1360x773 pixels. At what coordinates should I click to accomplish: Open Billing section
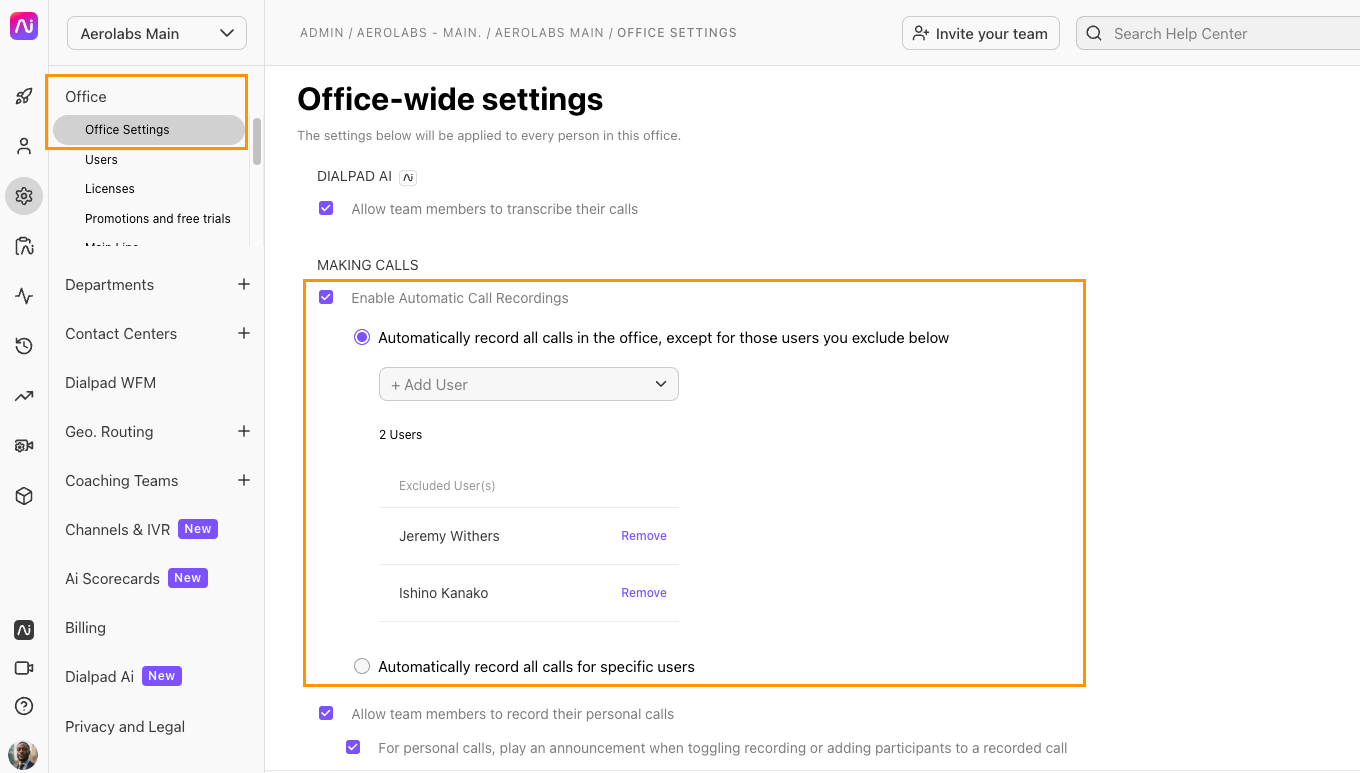(85, 628)
